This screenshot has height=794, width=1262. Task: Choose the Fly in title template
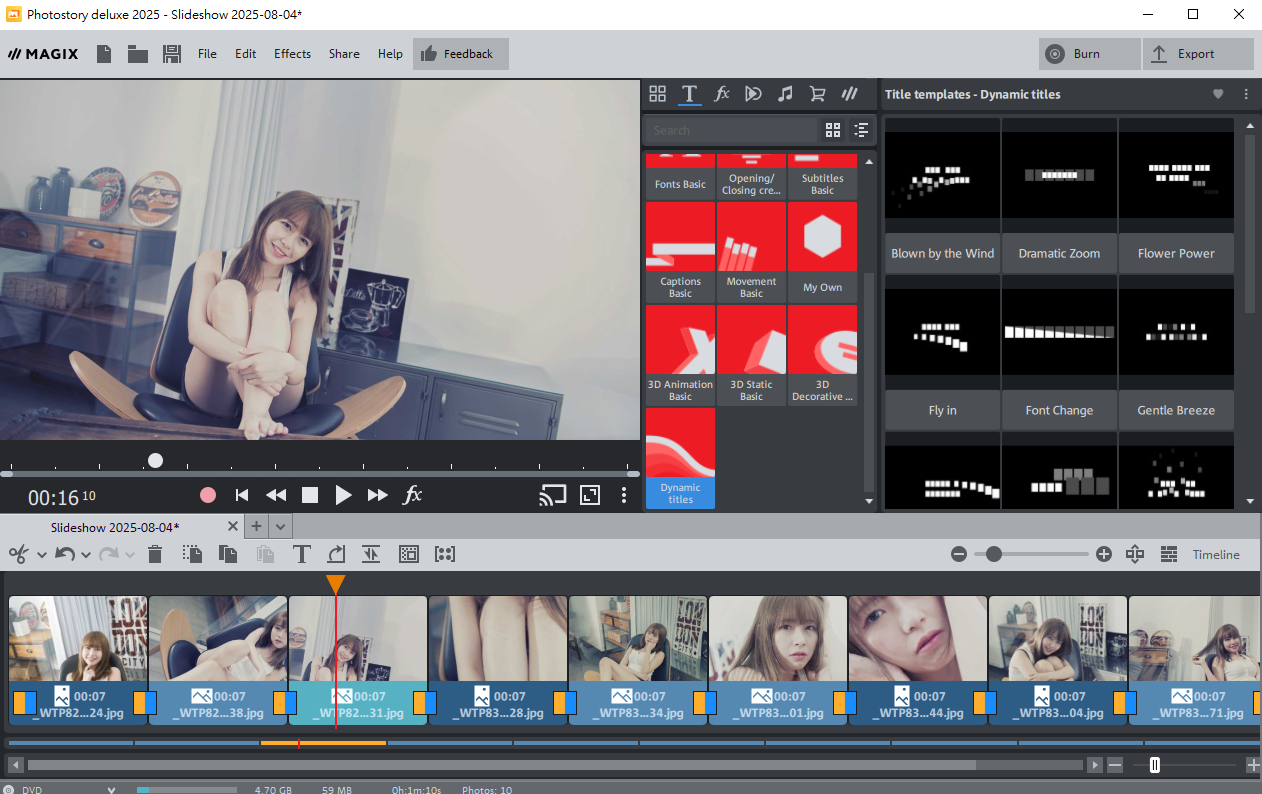click(x=942, y=353)
